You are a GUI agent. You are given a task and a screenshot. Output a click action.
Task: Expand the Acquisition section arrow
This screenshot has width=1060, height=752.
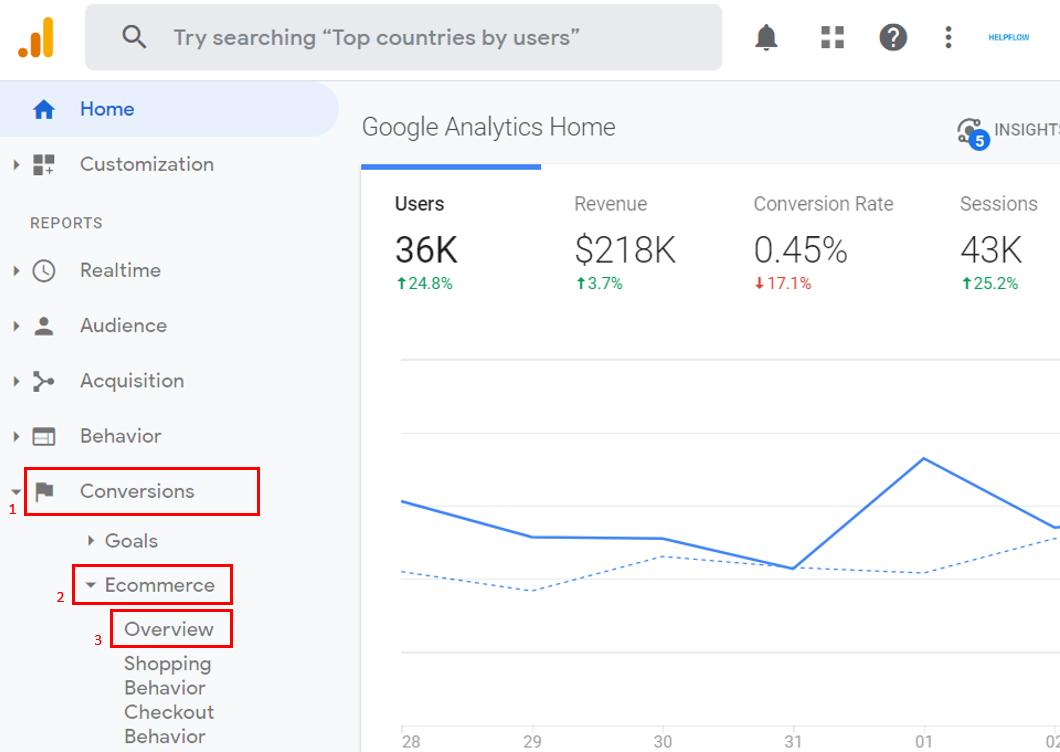pyautogui.click(x=16, y=381)
